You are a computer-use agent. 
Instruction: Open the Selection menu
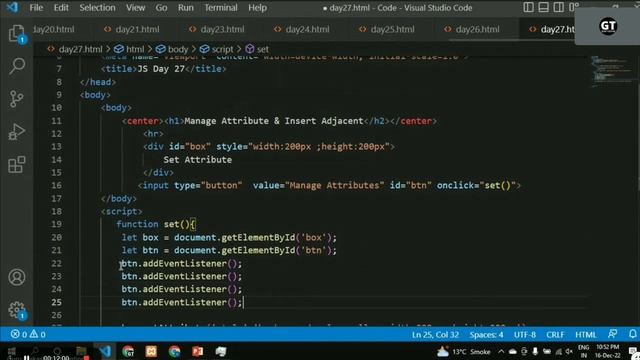click(x=97, y=7)
